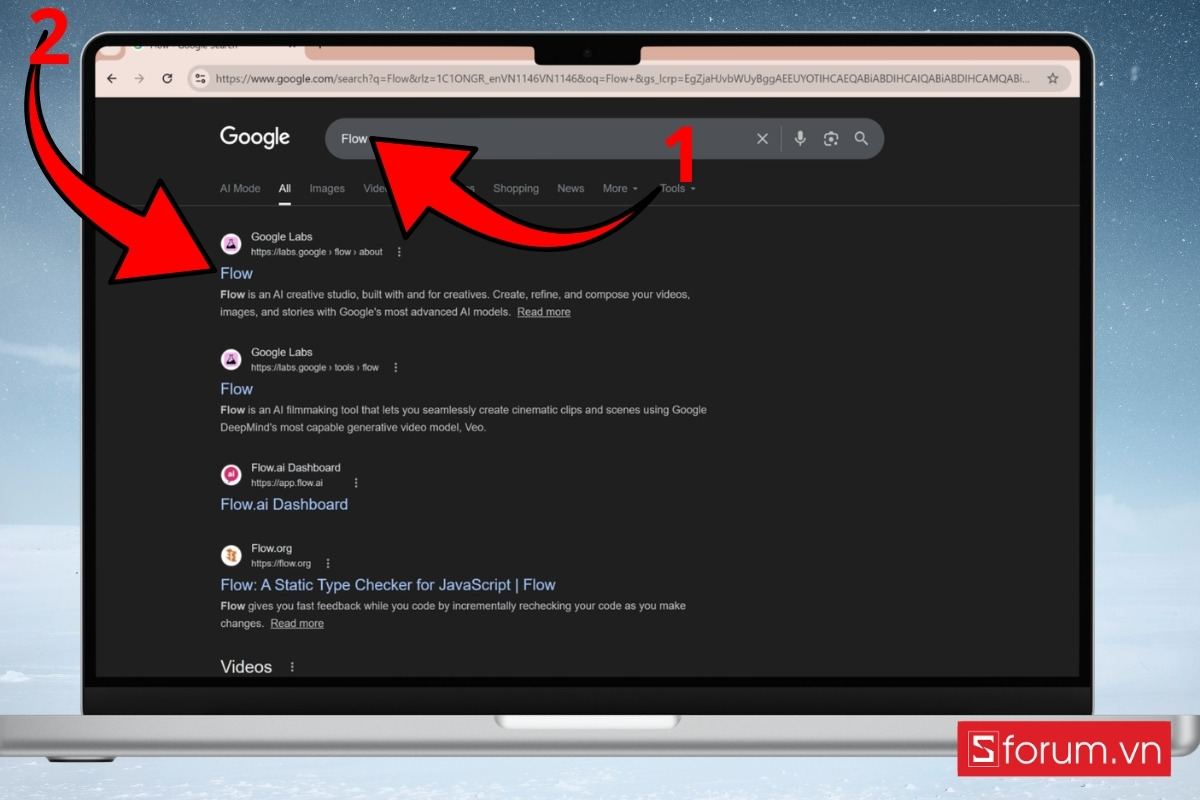
Task: Bookmark this page with the star icon
Action: [x=1052, y=78]
